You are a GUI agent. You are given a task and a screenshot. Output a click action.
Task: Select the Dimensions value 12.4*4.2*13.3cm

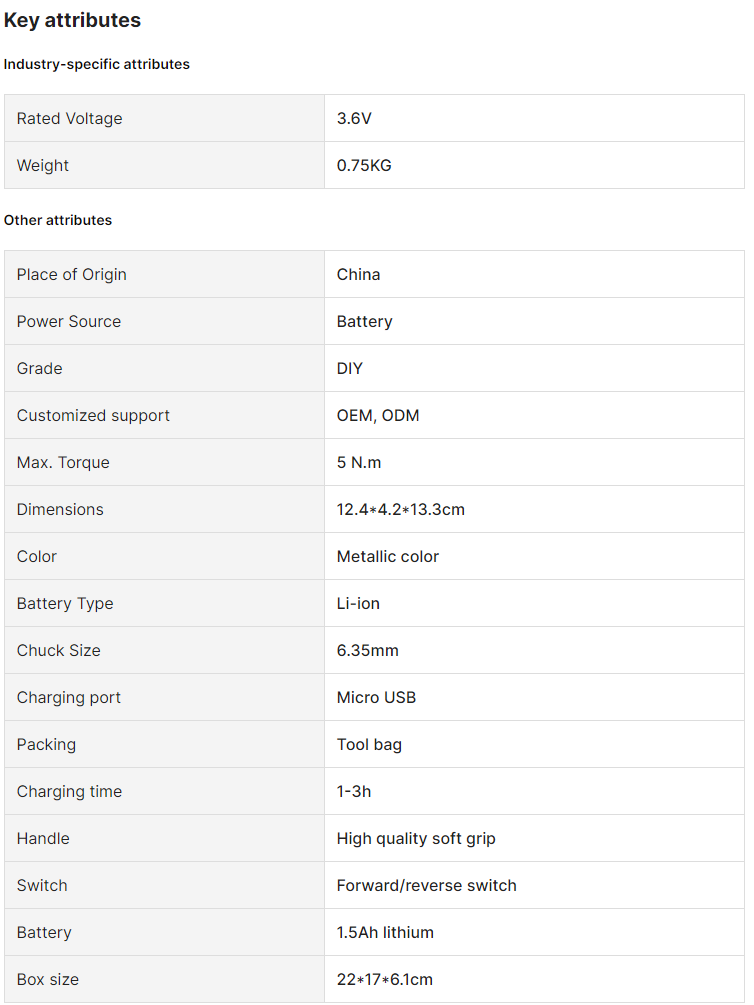(400, 509)
